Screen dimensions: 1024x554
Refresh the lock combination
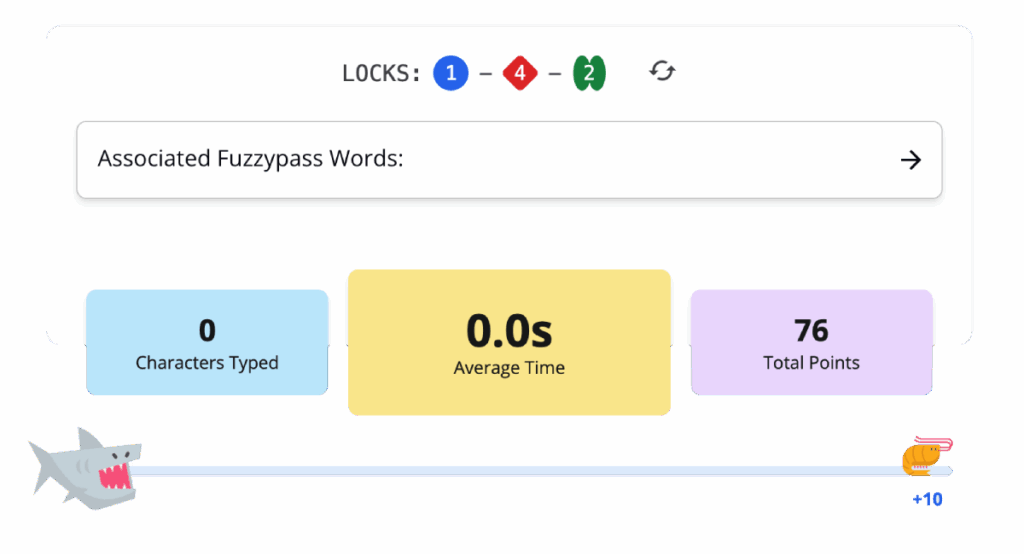click(x=662, y=71)
